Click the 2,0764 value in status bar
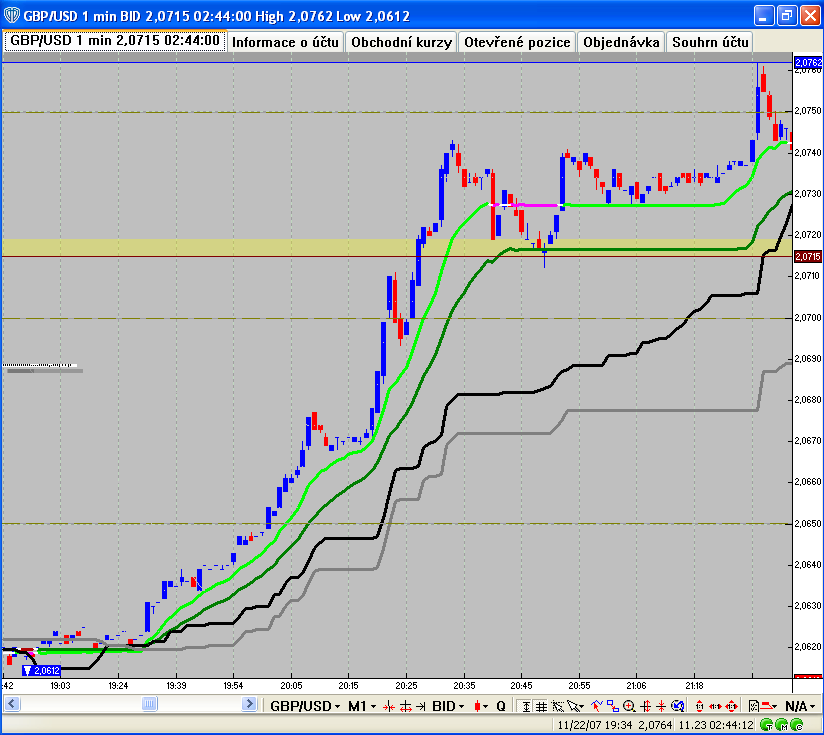The width and height of the screenshot is (824, 735). click(x=655, y=725)
